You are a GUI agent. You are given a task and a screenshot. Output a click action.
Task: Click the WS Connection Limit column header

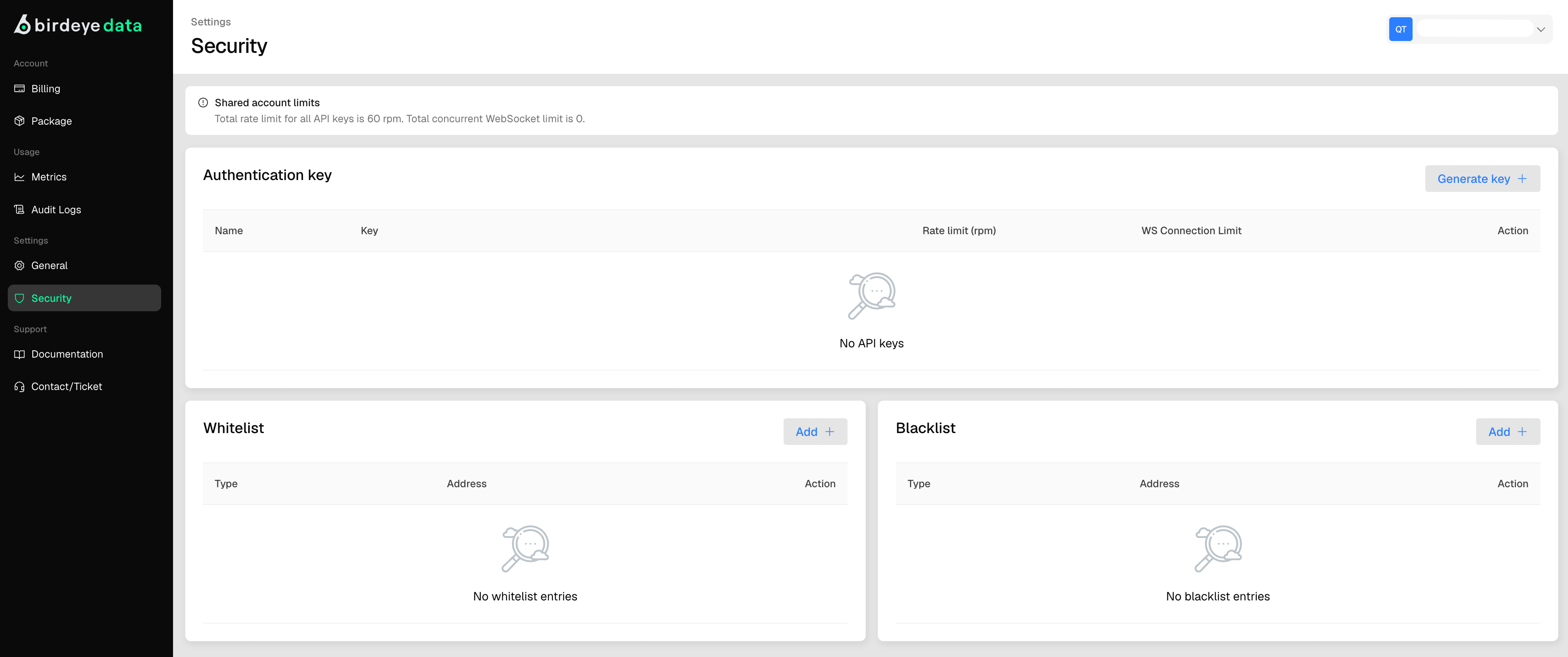pyautogui.click(x=1191, y=230)
